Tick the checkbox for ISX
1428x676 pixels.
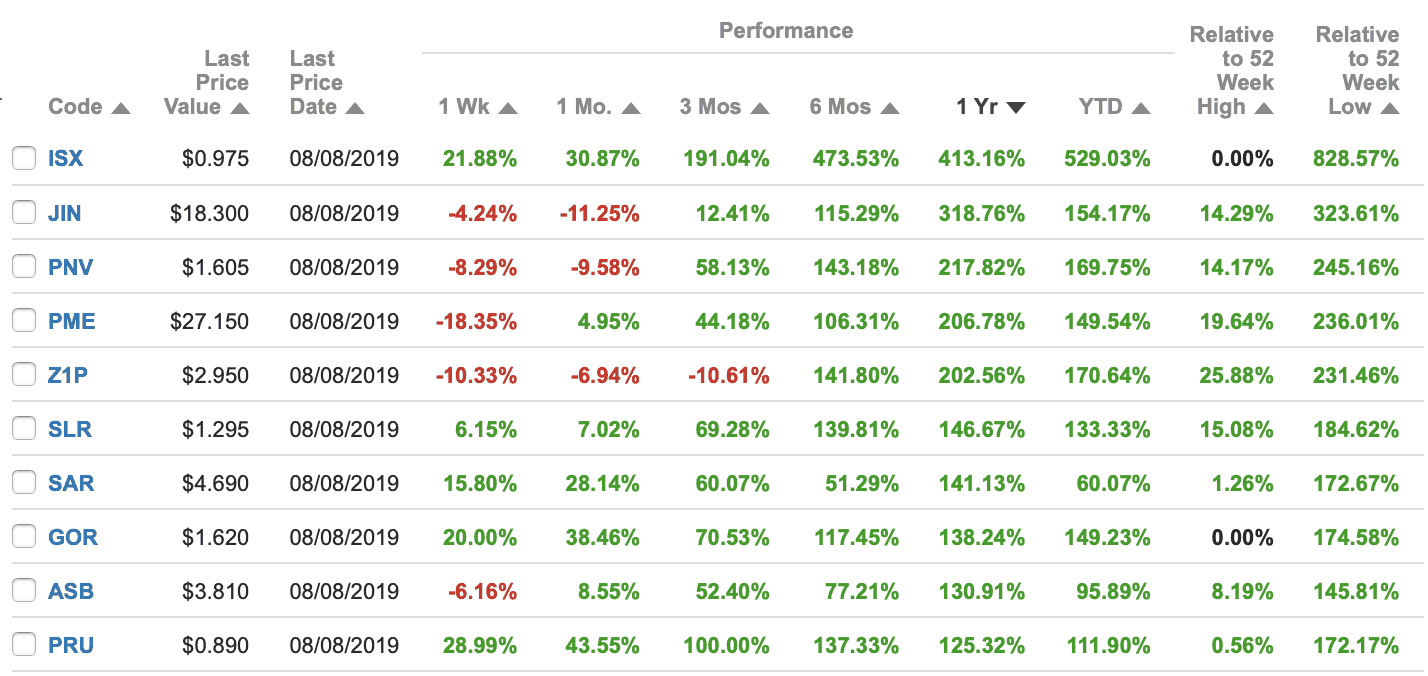click(24, 158)
